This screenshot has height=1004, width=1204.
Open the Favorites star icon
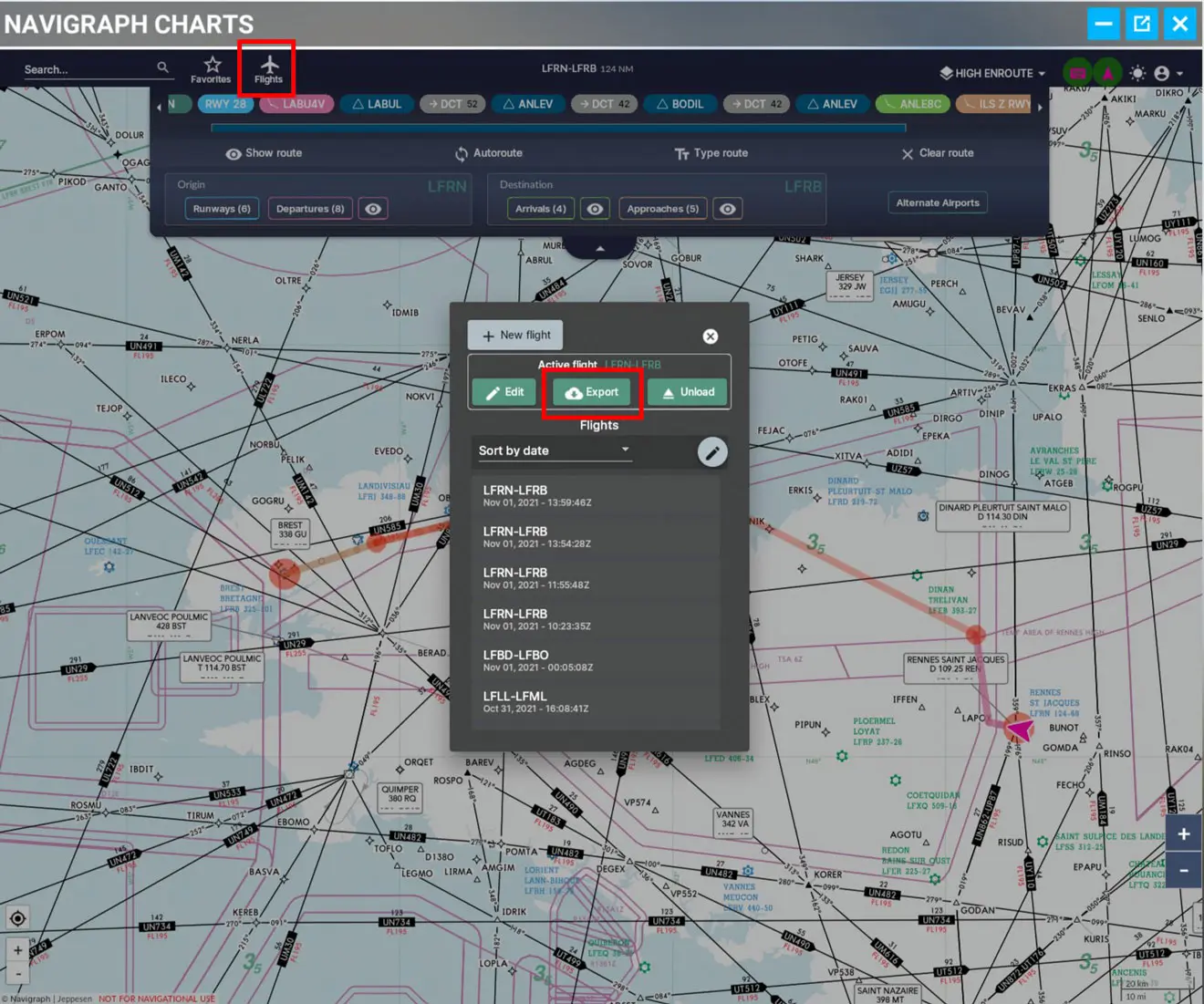[x=212, y=69]
